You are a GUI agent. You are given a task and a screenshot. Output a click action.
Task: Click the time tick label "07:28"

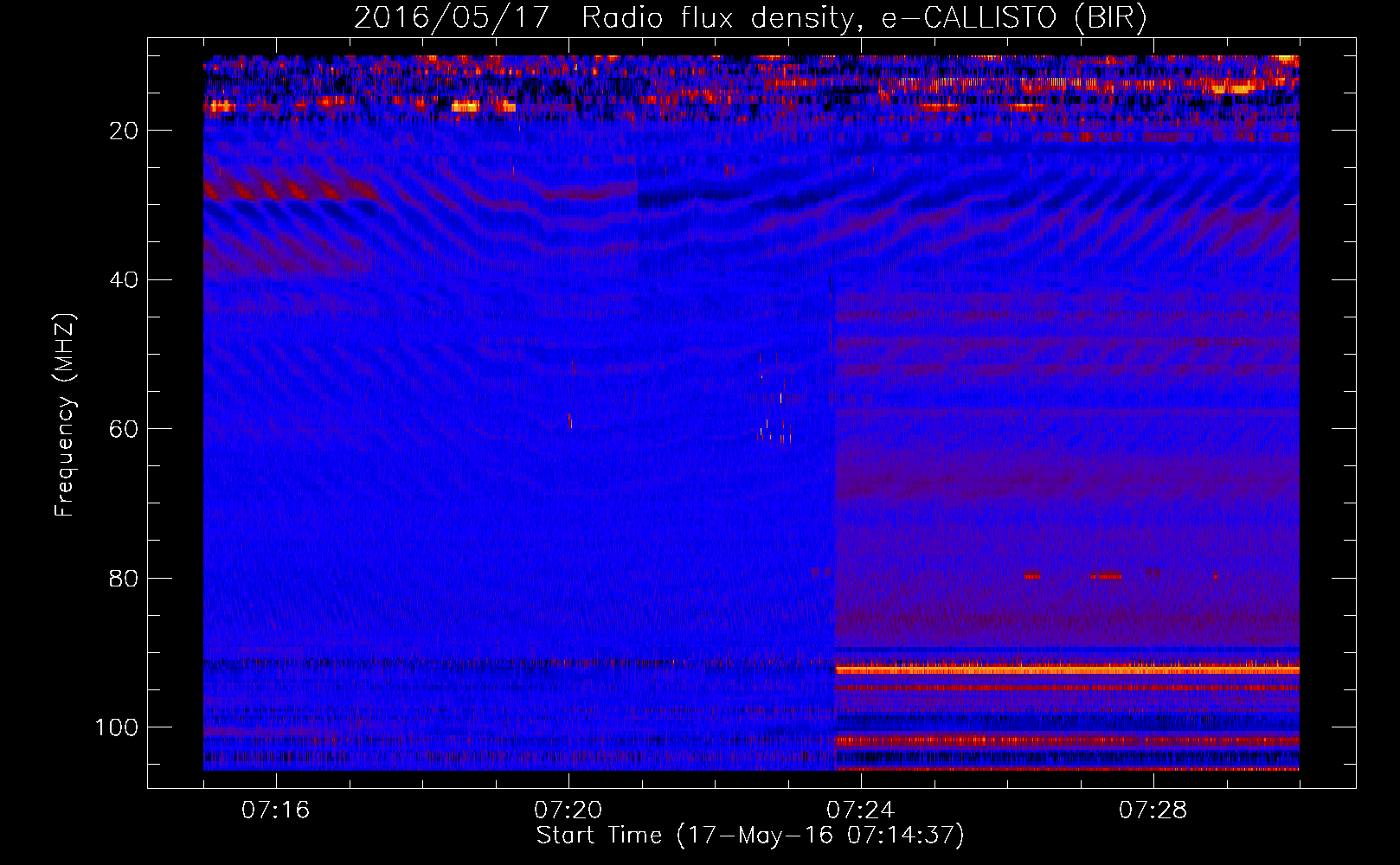pos(1153,810)
